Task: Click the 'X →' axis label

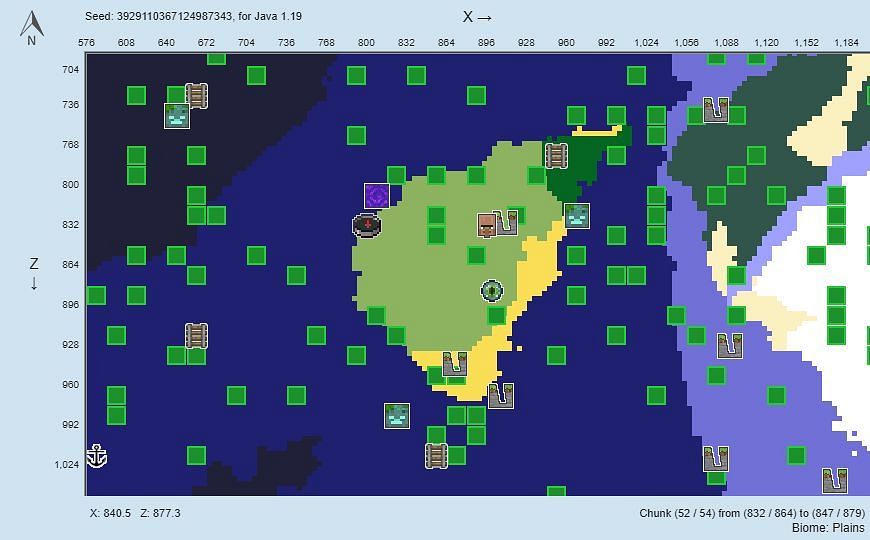Action: click(477, 17)
